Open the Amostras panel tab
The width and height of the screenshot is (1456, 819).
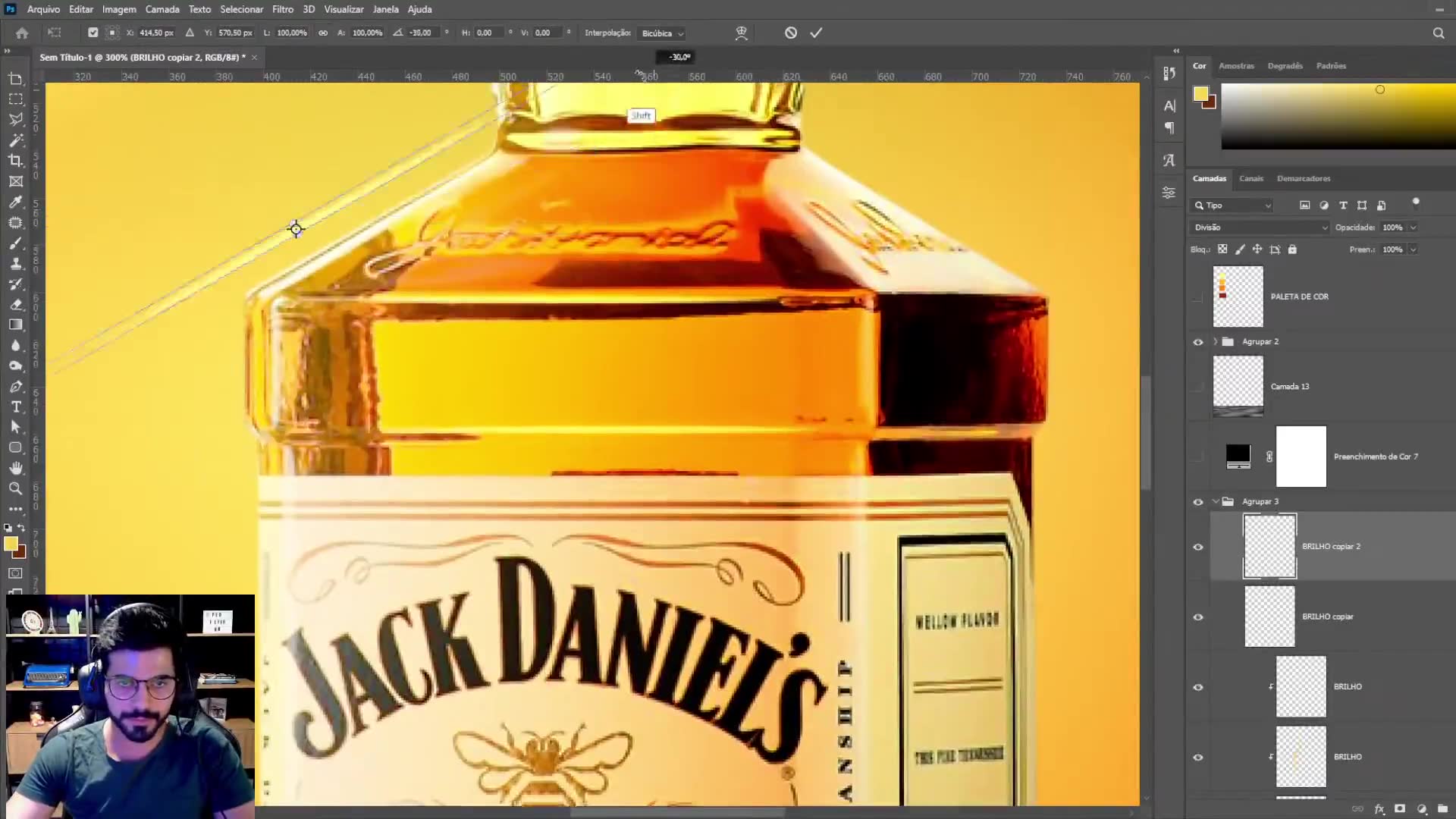point(1236,66)
